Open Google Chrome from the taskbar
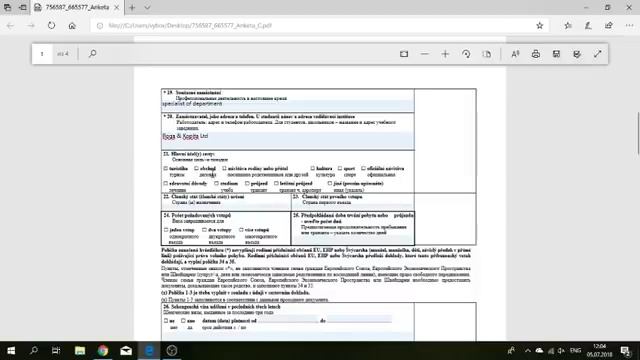This screenshot has height=360, width=640. (x=103, y=351)
